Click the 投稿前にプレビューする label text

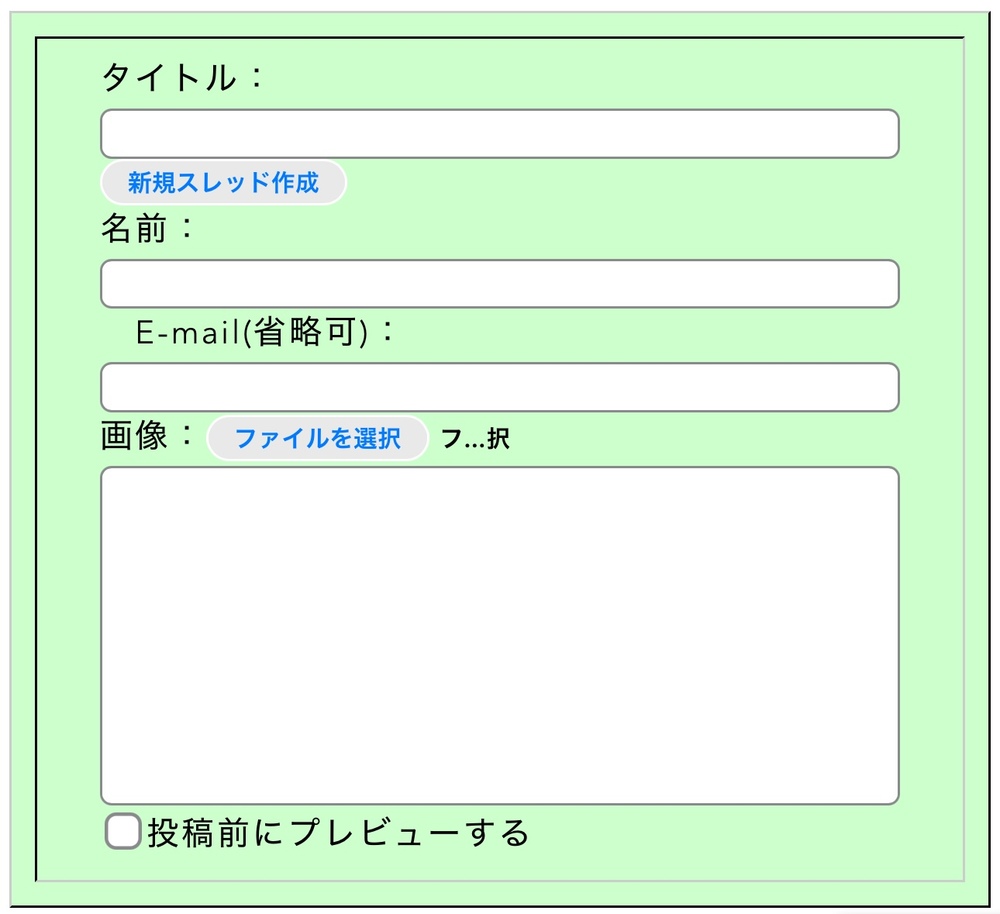click(x=338, y=832)
